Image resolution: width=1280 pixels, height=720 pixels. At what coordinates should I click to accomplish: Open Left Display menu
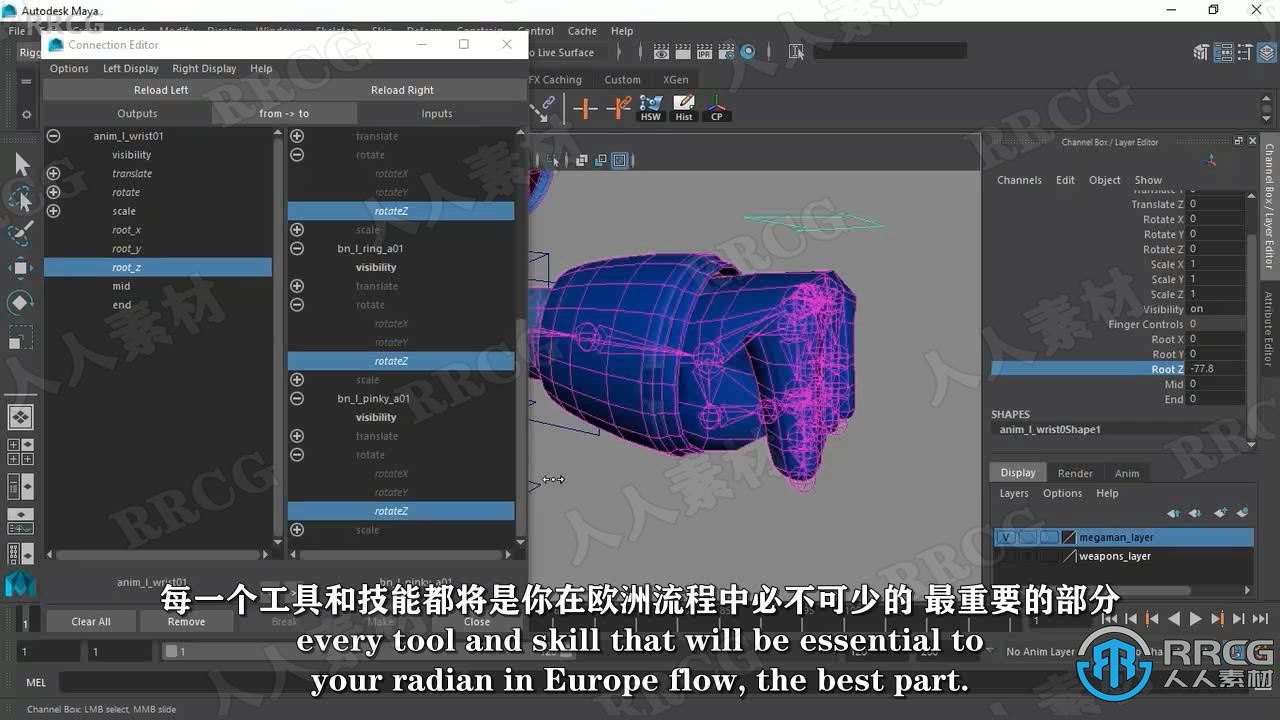pyautogui.click(x=131, y=68)
